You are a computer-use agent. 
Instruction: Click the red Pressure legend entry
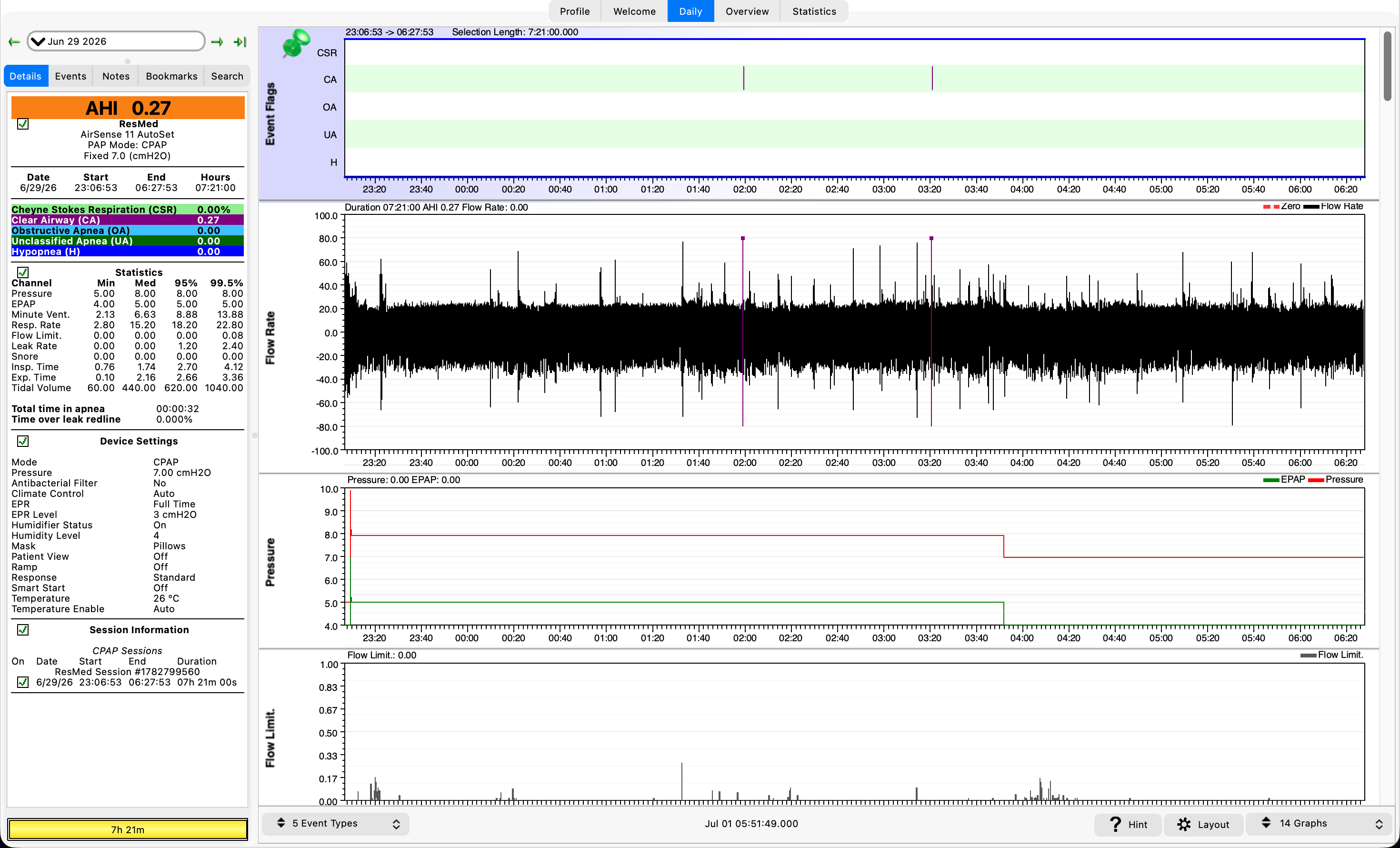pos(1335,480)
